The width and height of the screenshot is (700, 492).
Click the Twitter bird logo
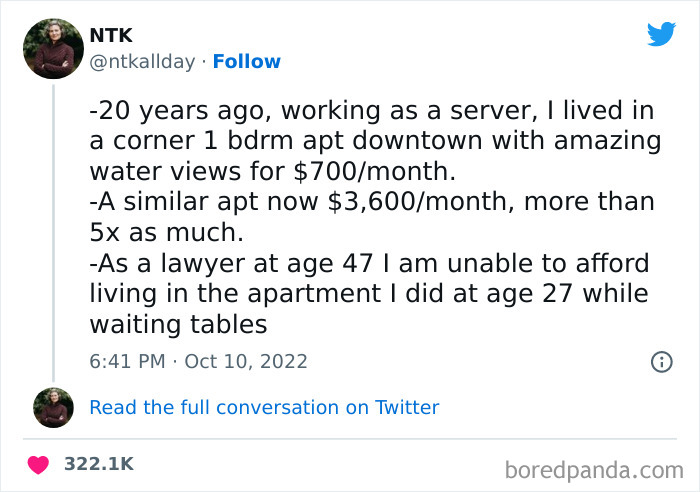pyautogui.click(x=661, y=35)
